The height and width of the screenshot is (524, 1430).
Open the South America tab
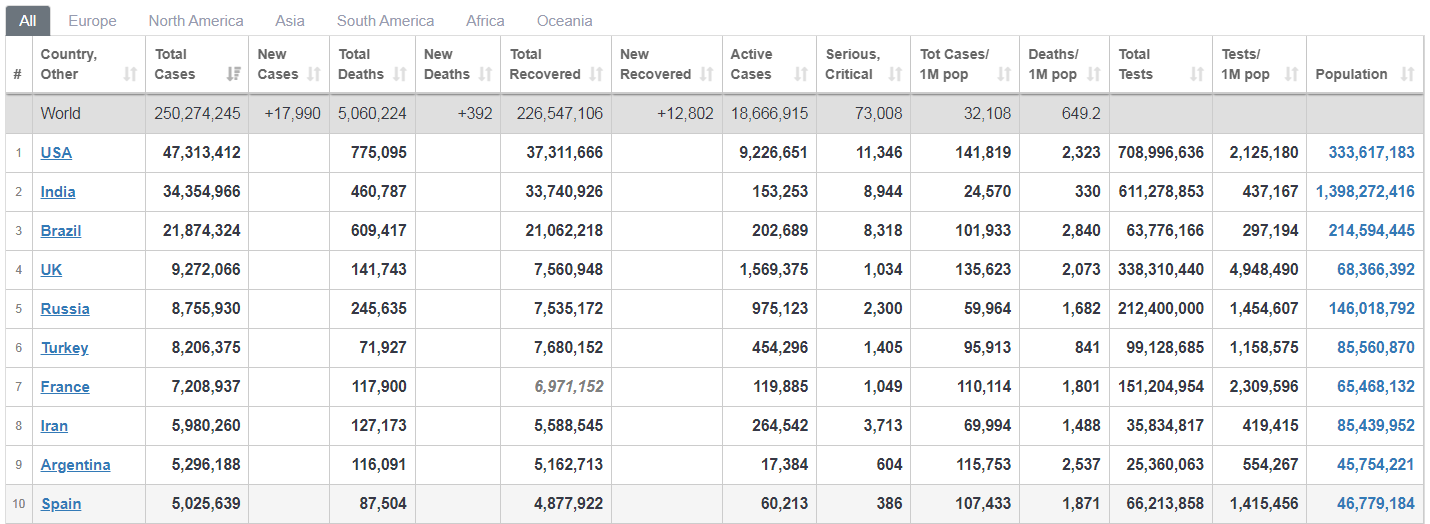tap(385, 21)
